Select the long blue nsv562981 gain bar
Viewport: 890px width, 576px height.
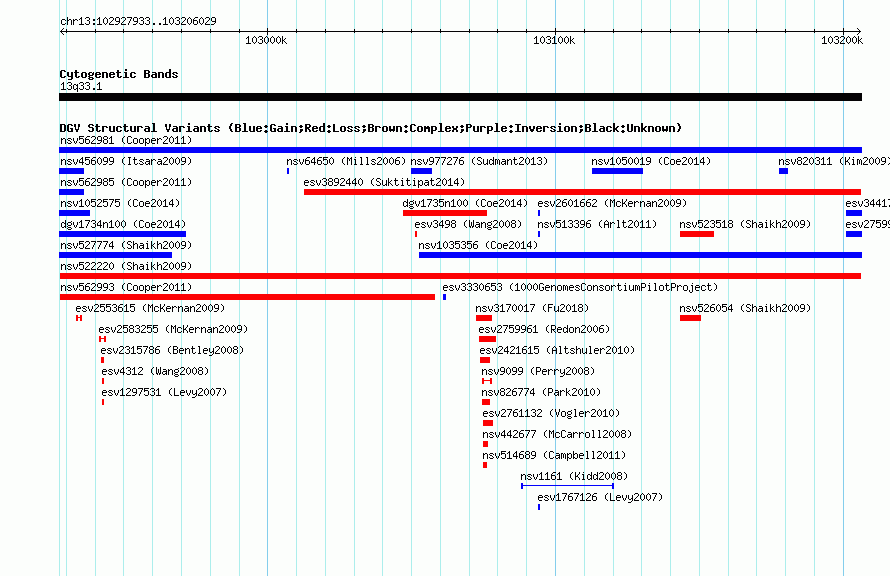coord(460,150)
